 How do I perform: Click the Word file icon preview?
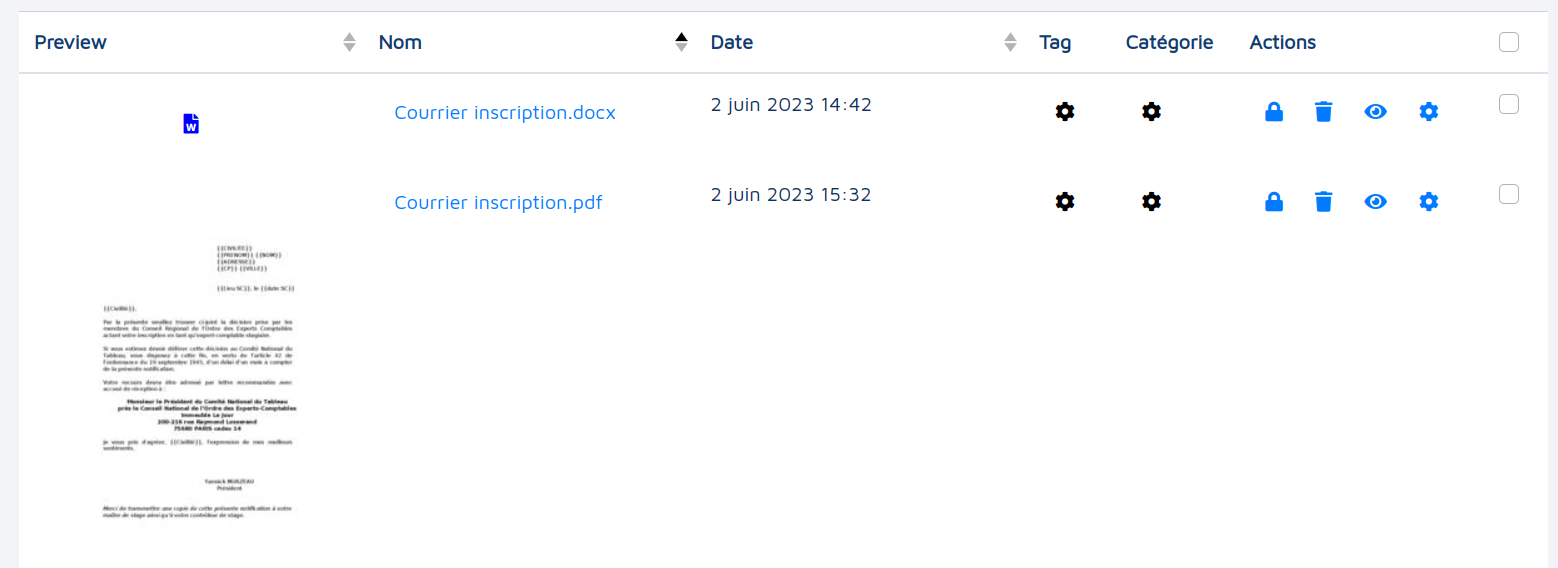[191, 124]
